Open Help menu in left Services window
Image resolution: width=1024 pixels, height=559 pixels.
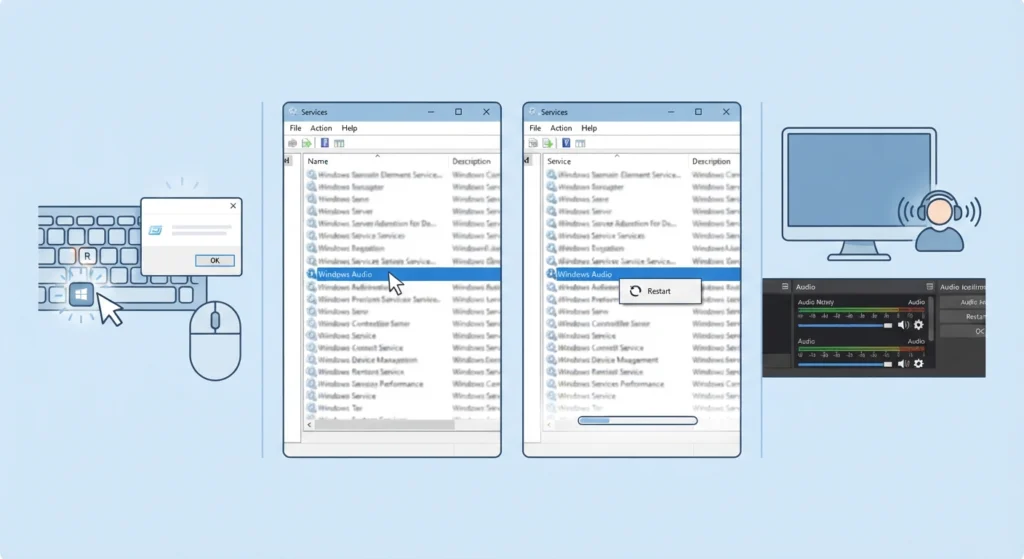(x=349, y=128)
